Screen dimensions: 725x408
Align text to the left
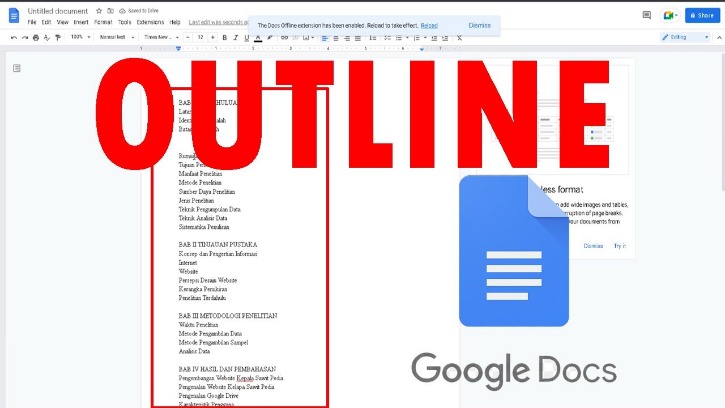pos(325,37)
